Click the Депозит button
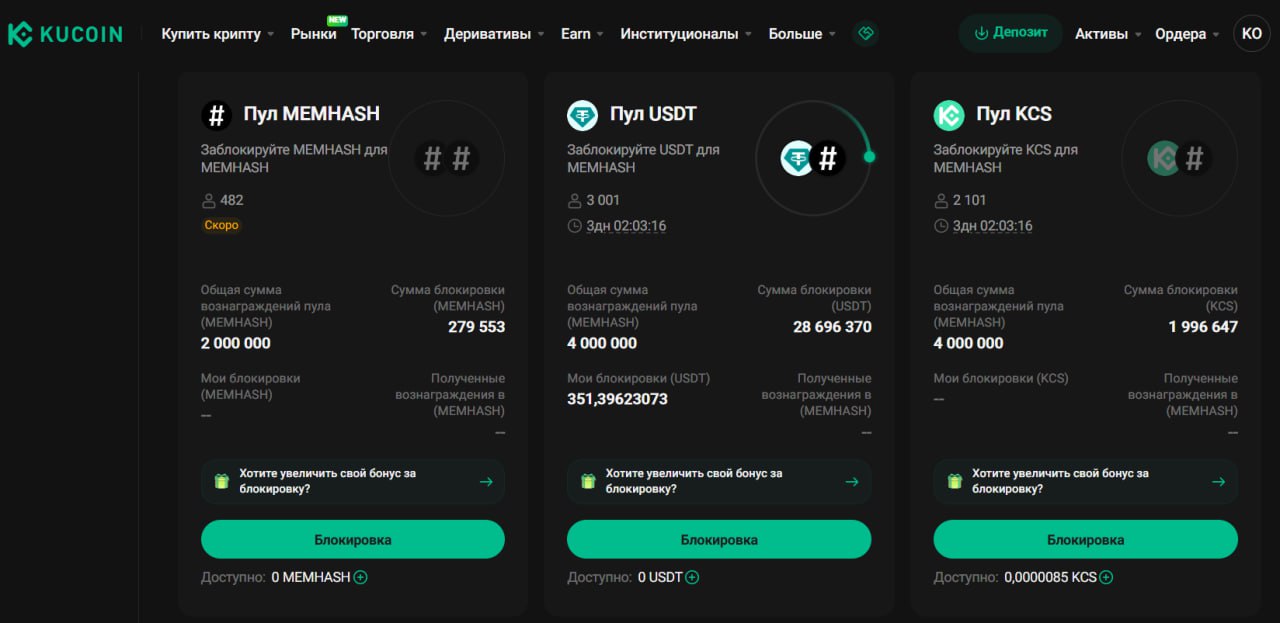 click(x=1010, y=33)
